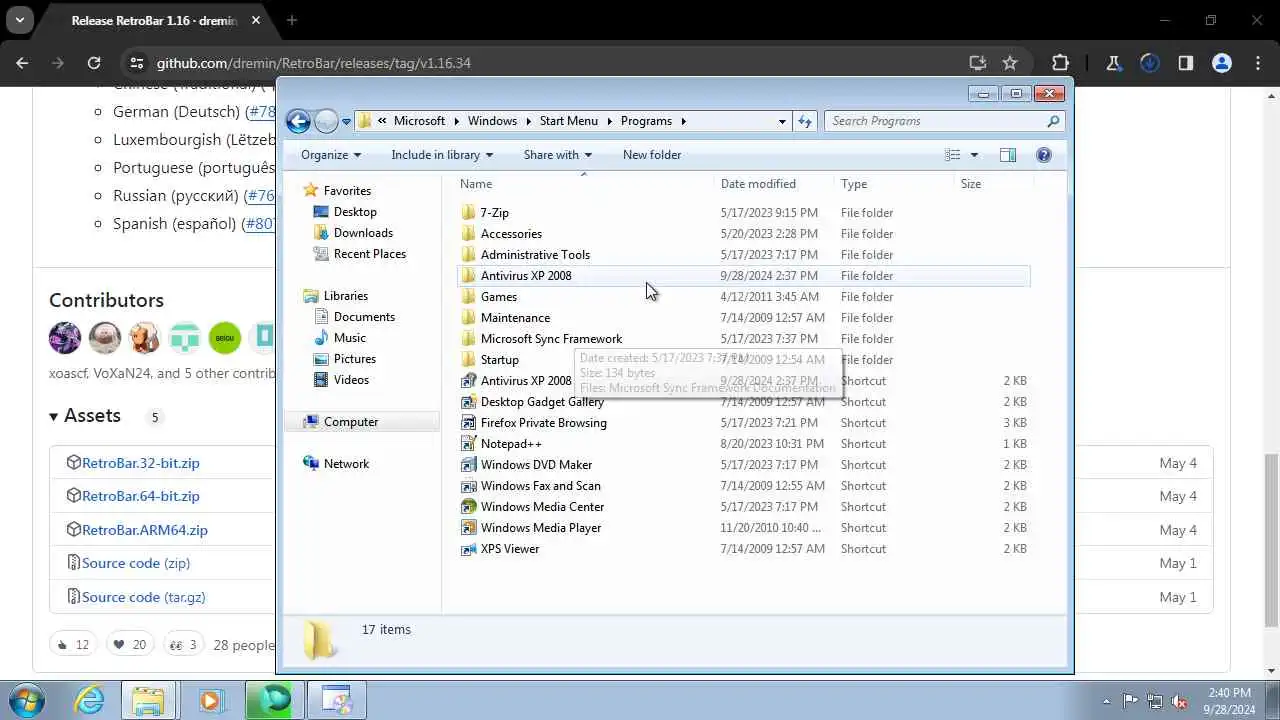Click the address bar refresh button in Explorer
The image size is (1280, 720).
pos(805,121)
